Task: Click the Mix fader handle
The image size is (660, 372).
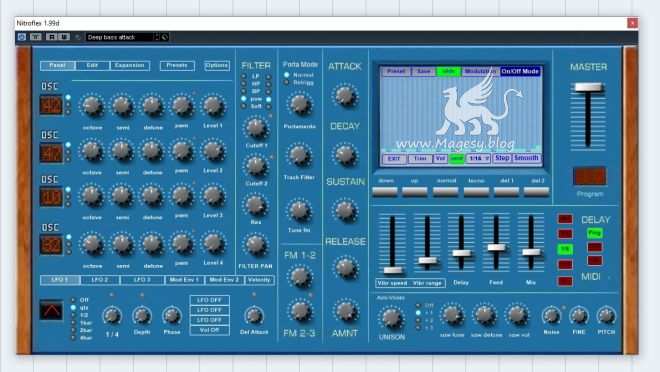Action: coord(531,252)
